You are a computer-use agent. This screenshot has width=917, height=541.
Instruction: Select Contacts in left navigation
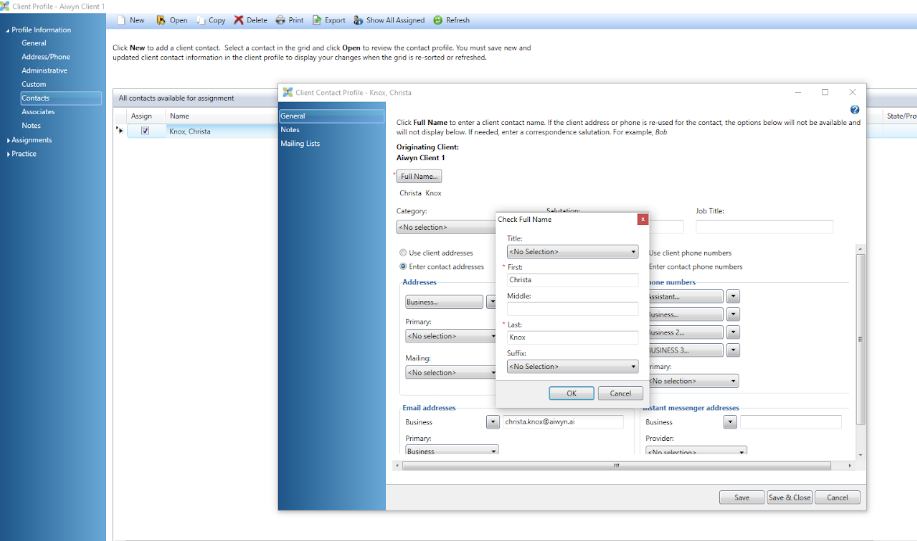61,98
